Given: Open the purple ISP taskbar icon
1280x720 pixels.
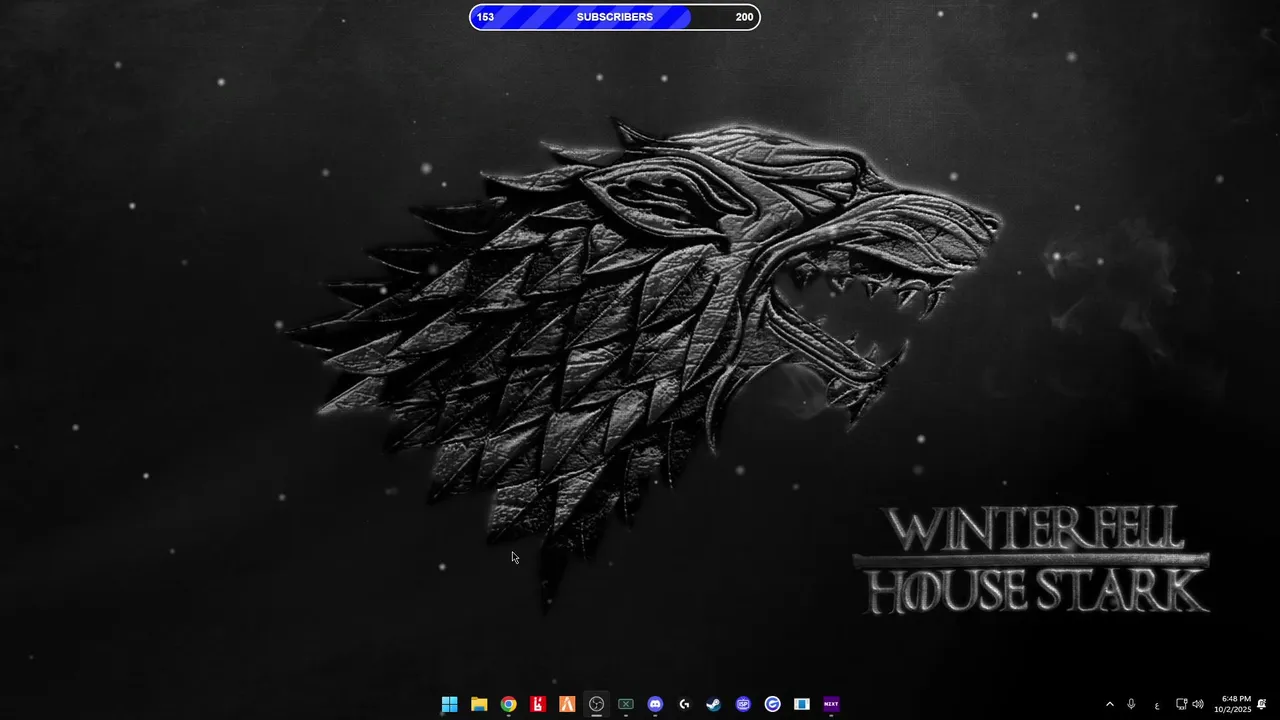Looking at the screenshot, I should [743, 704].
